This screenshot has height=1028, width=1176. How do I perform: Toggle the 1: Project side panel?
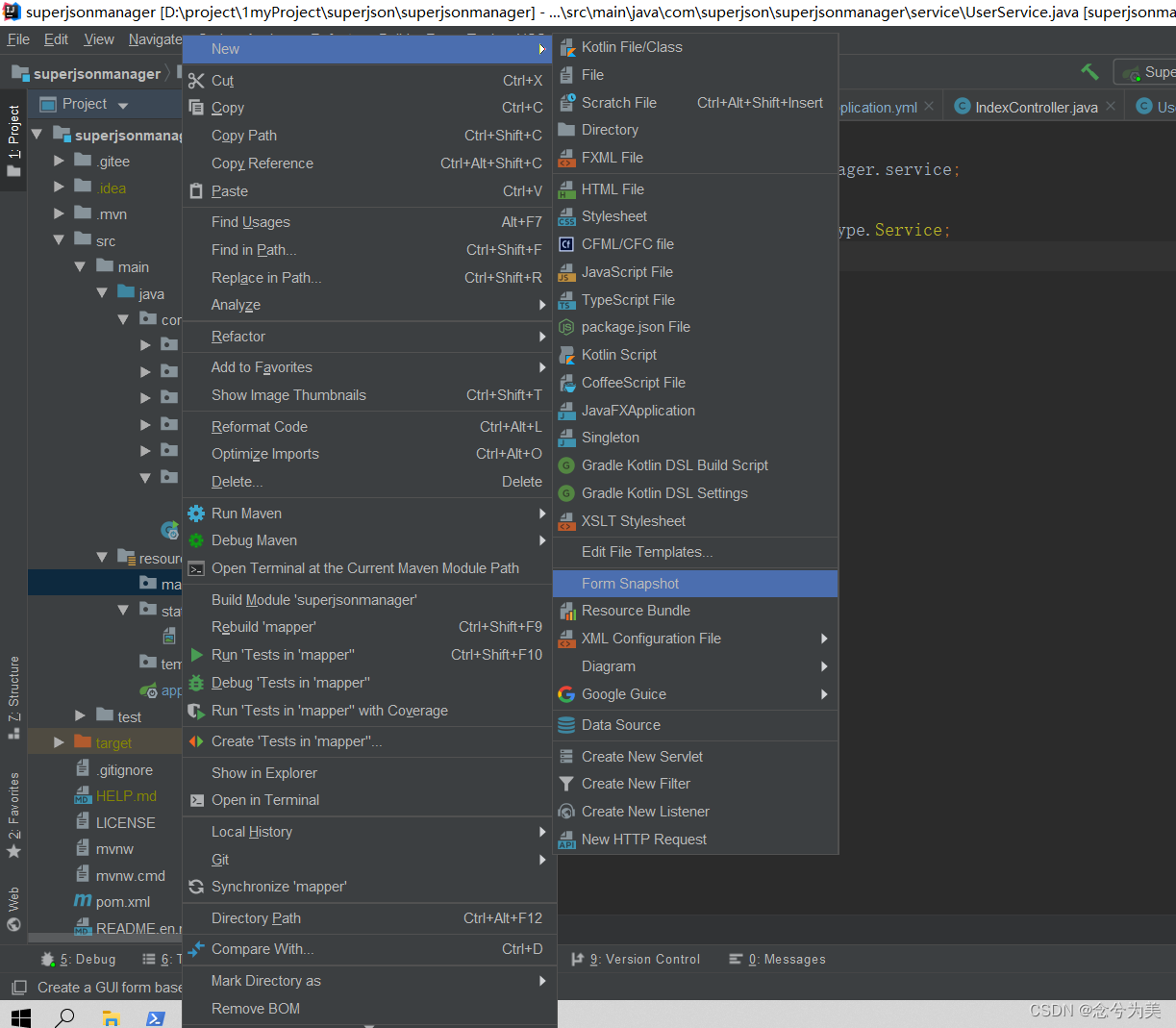pyautogui.click(x=13, y=141)
